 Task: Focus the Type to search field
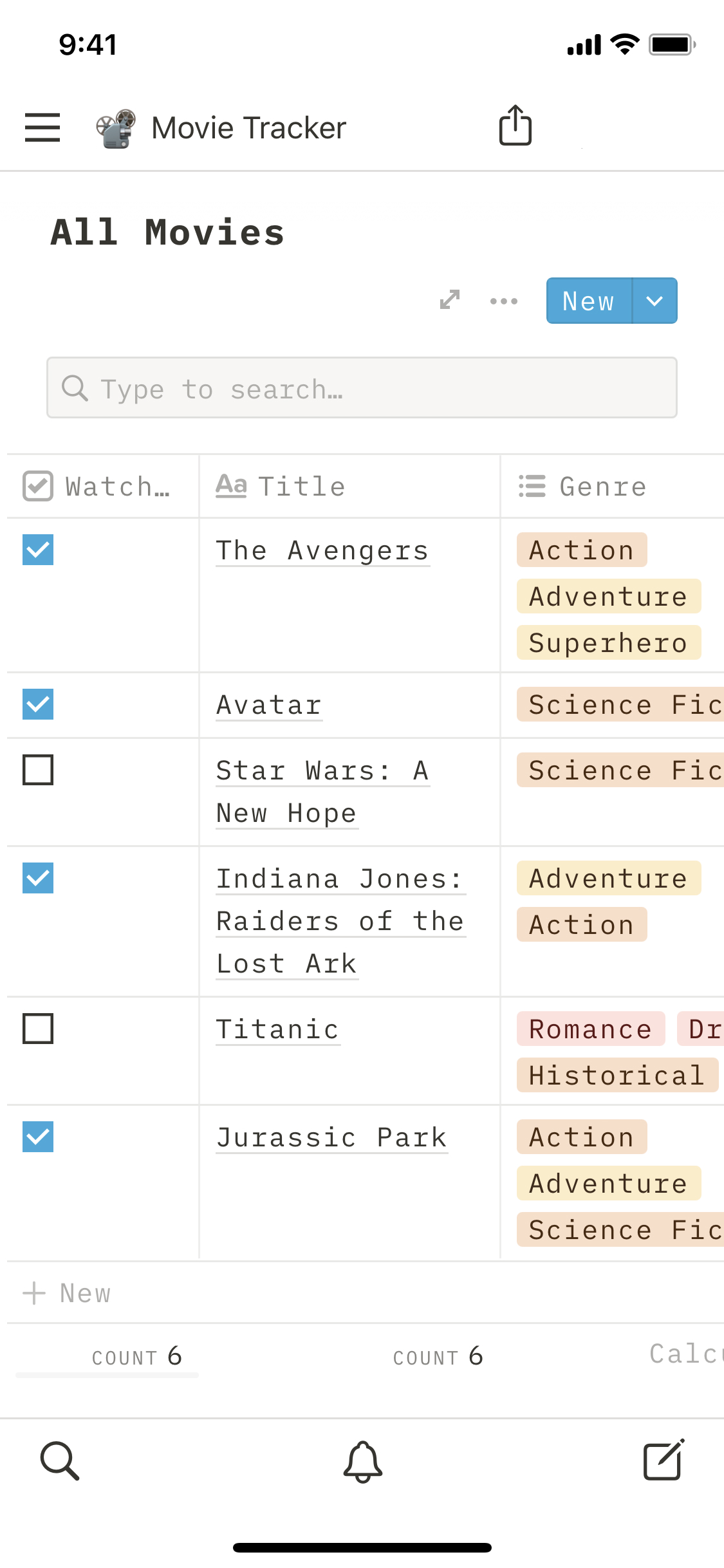coord(362,388)
